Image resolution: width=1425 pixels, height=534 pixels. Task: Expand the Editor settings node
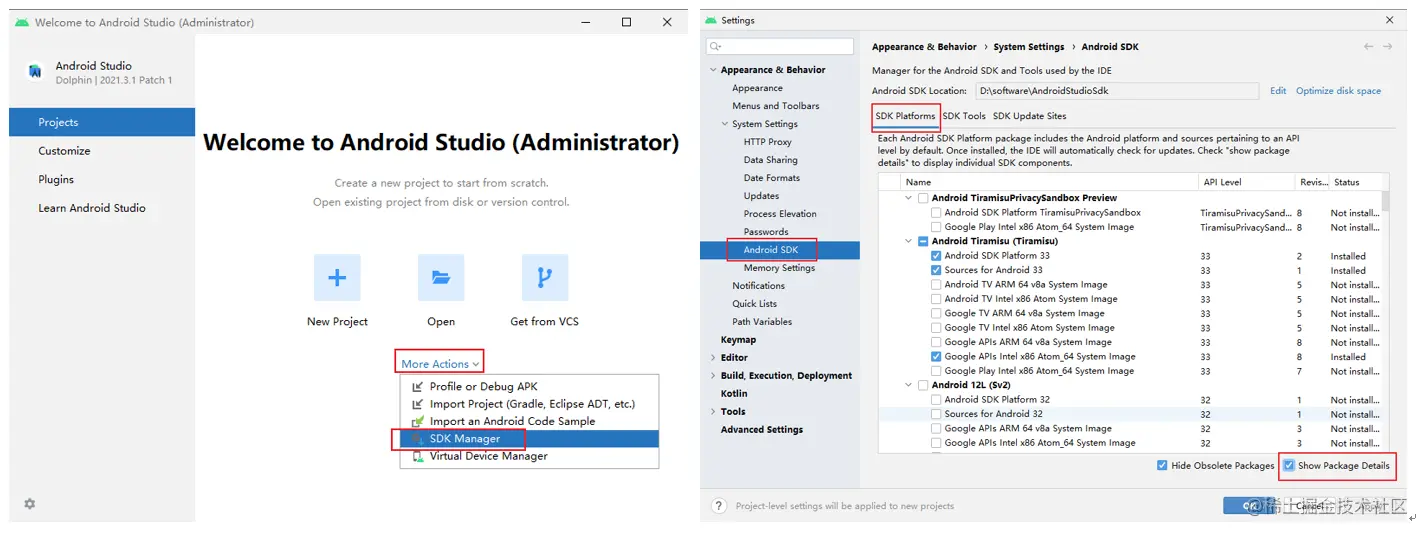coord(713,358)
